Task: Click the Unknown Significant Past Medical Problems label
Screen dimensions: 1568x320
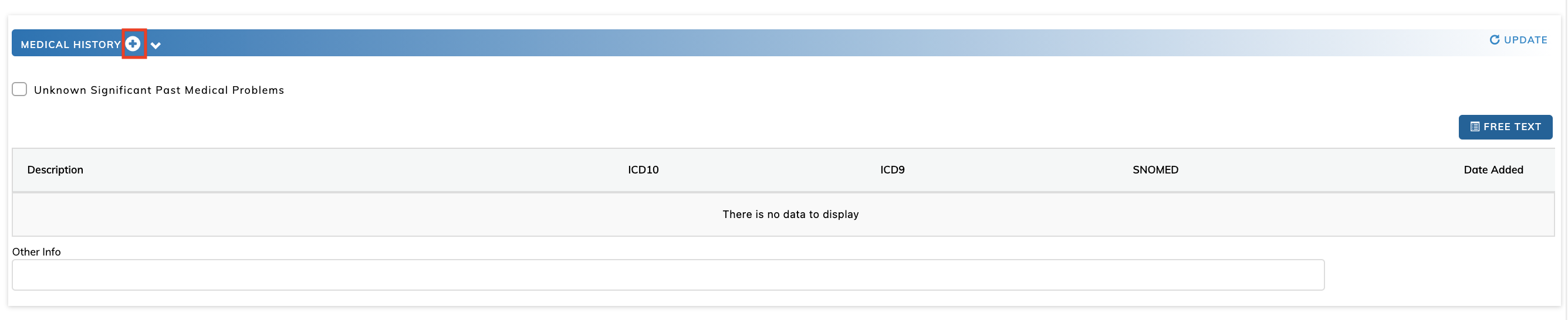Action: click(159, 90)
